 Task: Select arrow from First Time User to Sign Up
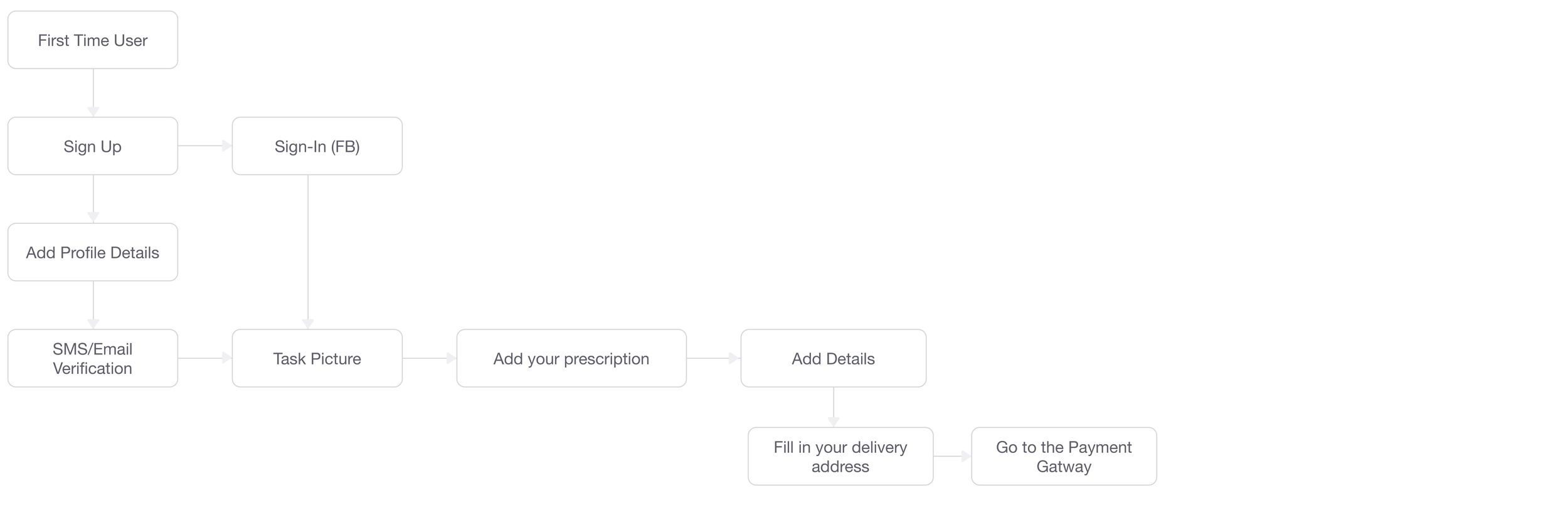93,93
